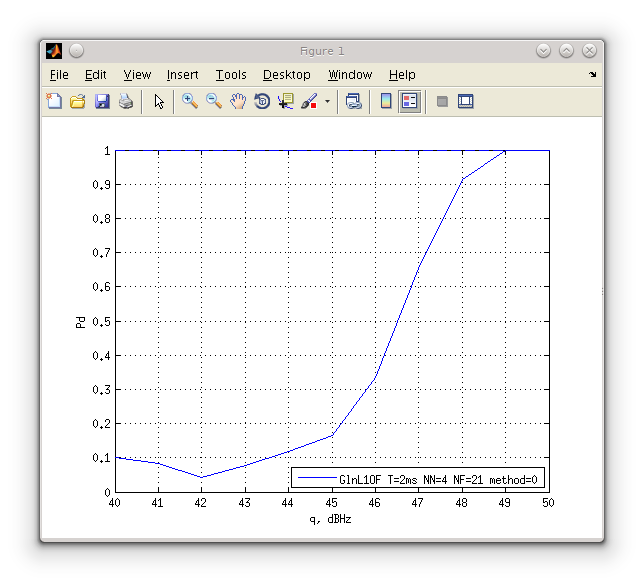
Task: Click the New Figure icon
Action: pos(54,101)
